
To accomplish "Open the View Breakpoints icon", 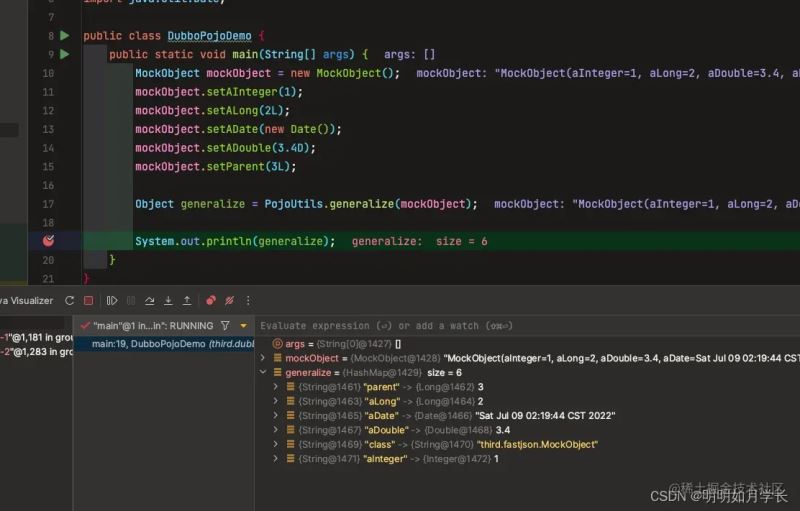I will 211,300.
